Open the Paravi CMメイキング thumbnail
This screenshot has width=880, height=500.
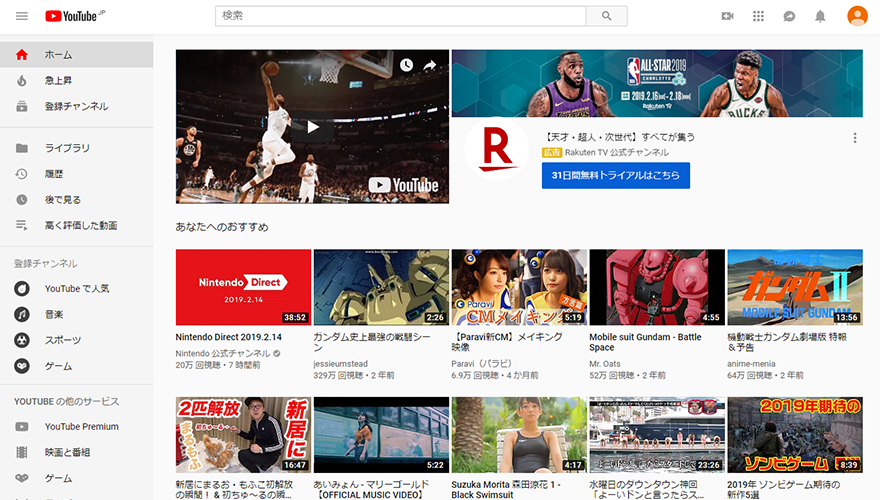pyautogui.click(x=519, y=287)
